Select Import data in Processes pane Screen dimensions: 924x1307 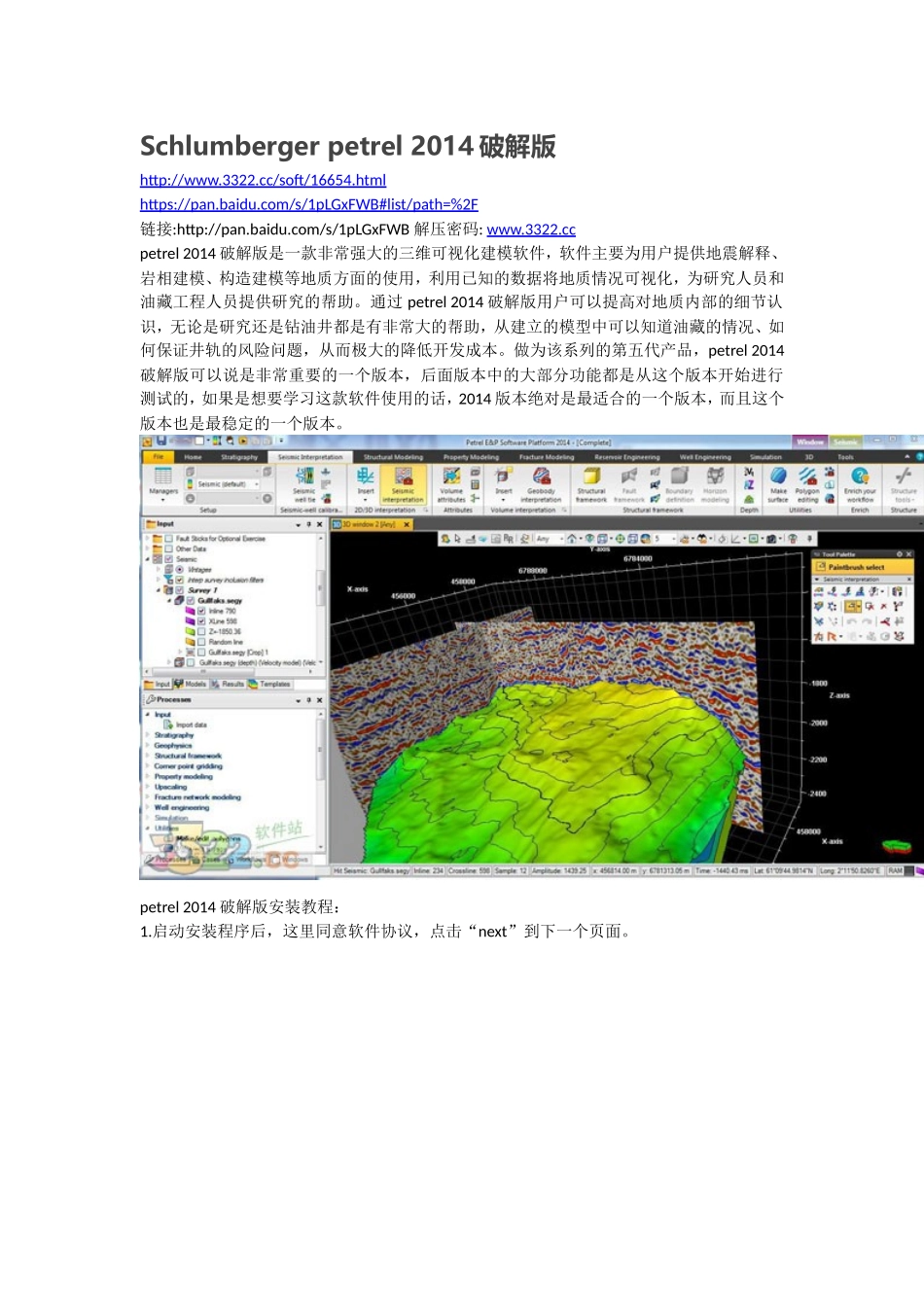pyautogui.click(x=191, y=724)
